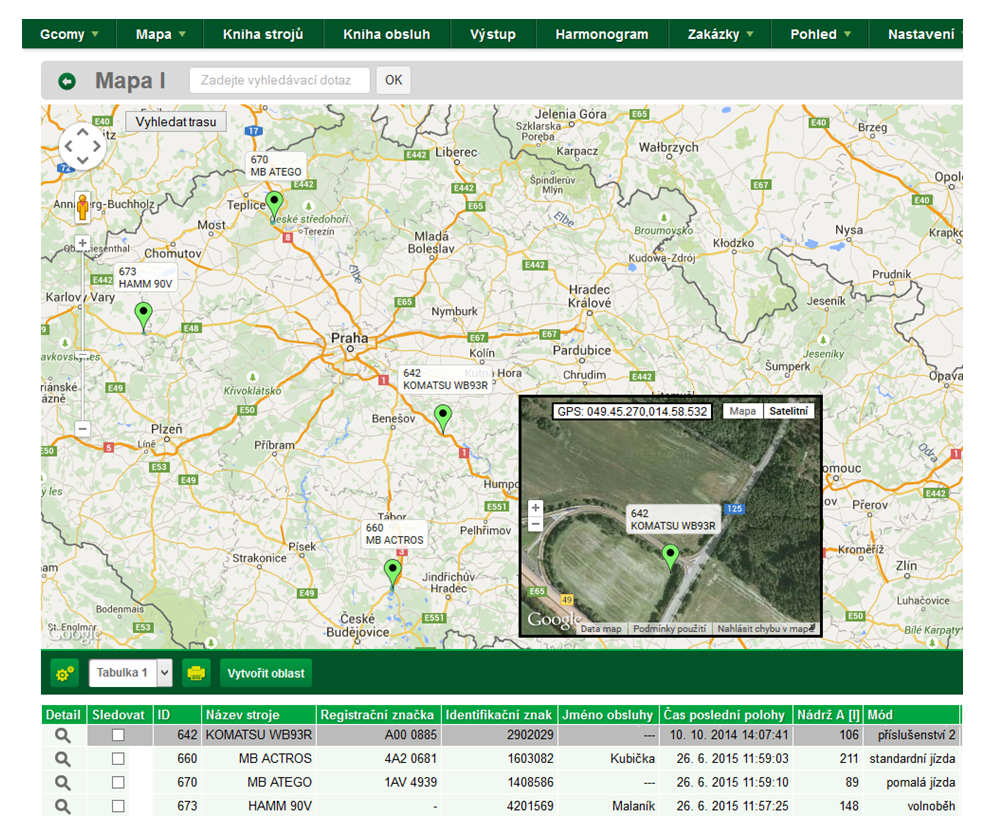Click green marker for 660 MB ACTROS
989x838 pixels.
(392, 573)
